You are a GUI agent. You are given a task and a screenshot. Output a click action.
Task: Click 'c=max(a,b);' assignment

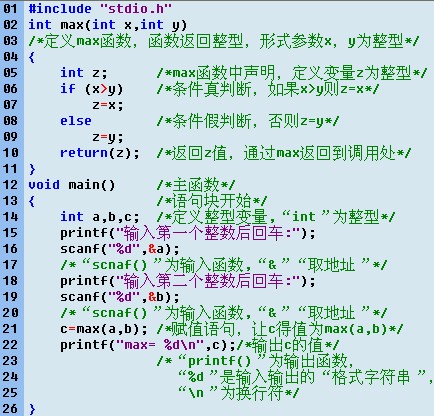tap(104, 329)
